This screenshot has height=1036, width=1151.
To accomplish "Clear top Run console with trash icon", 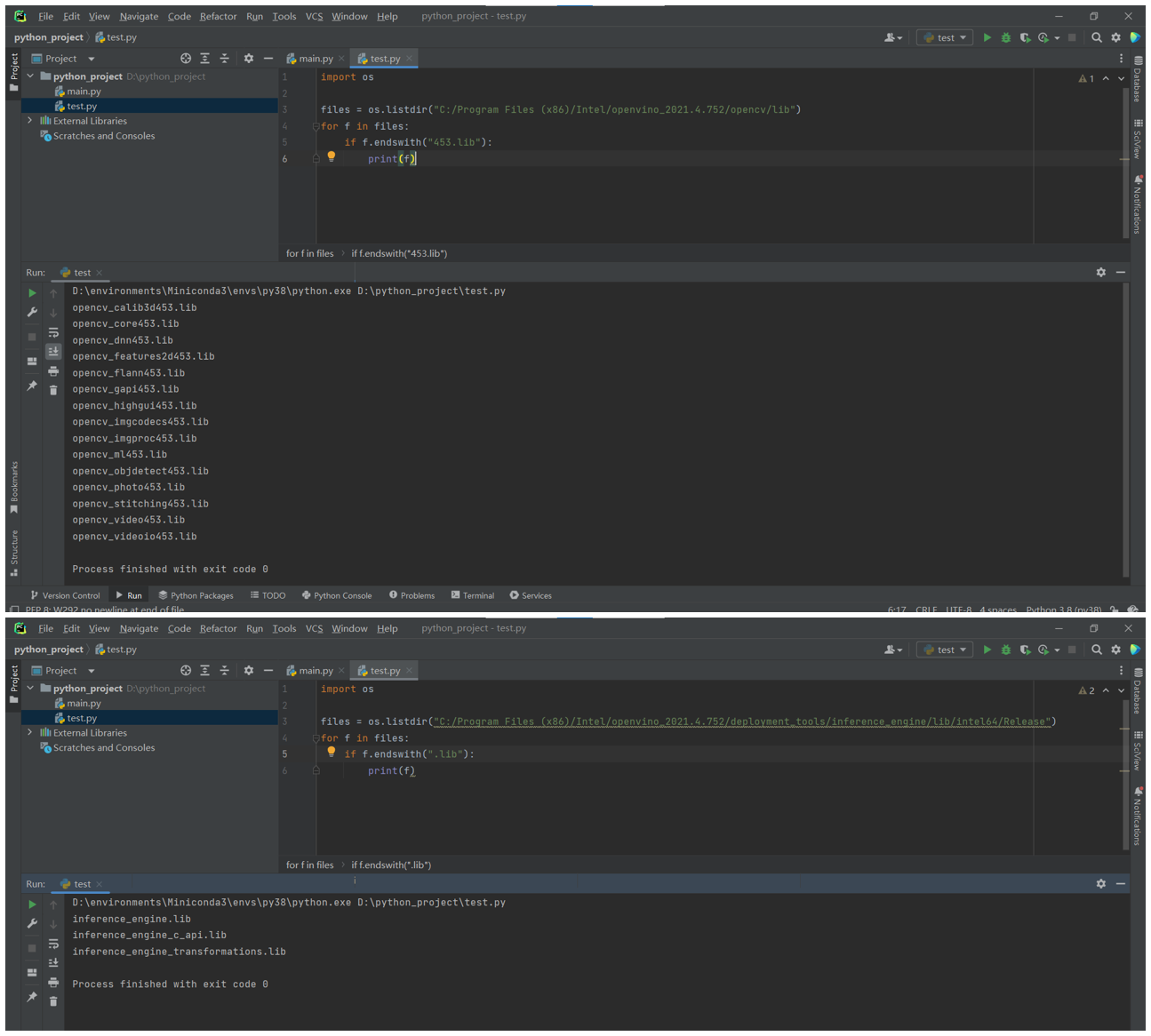I will pyautogui.click(x=53, y=390).
